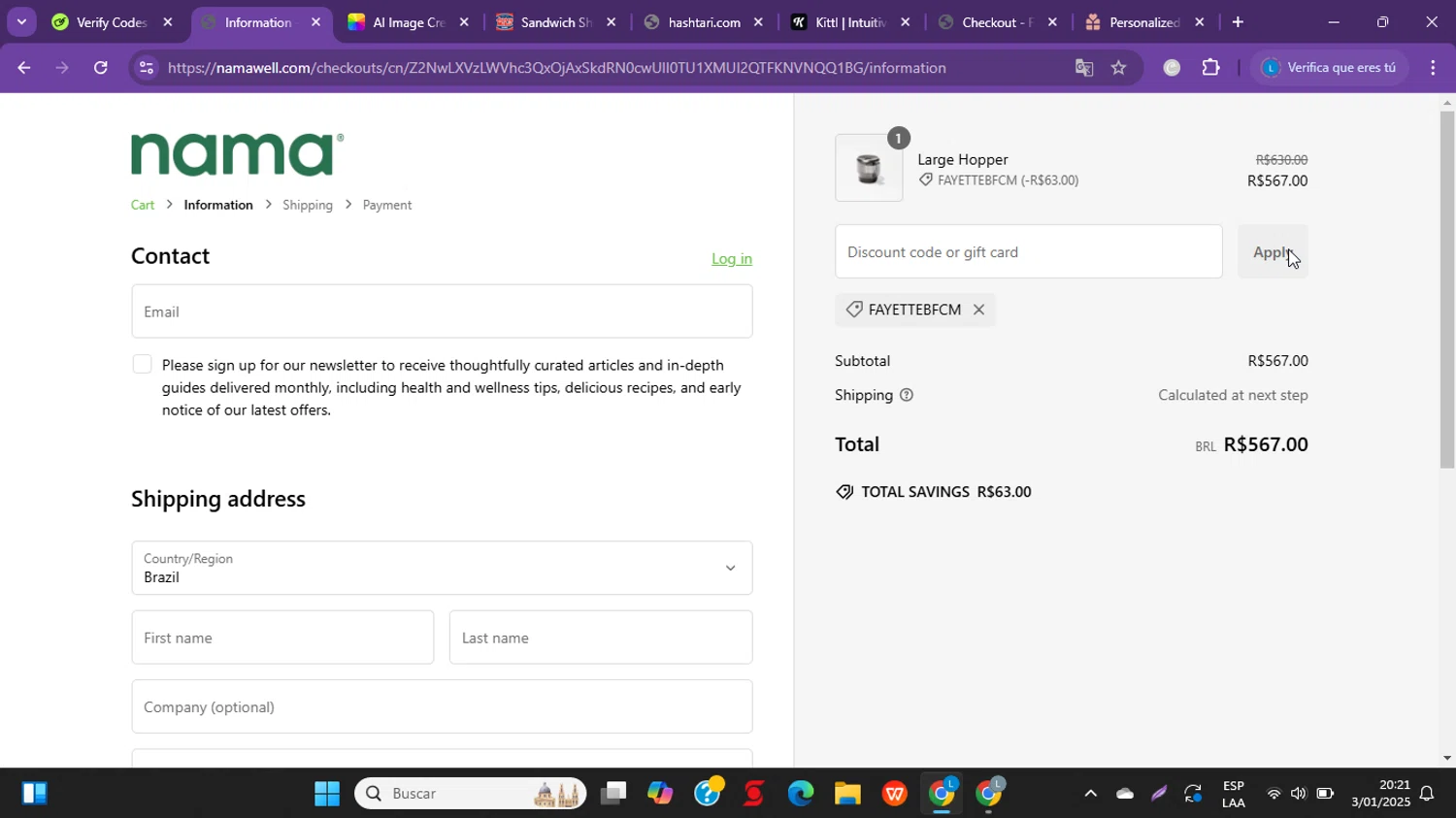Close the hashtari.com tab
This screenshot has height=818, width=1456.
(x=758, y=22)
